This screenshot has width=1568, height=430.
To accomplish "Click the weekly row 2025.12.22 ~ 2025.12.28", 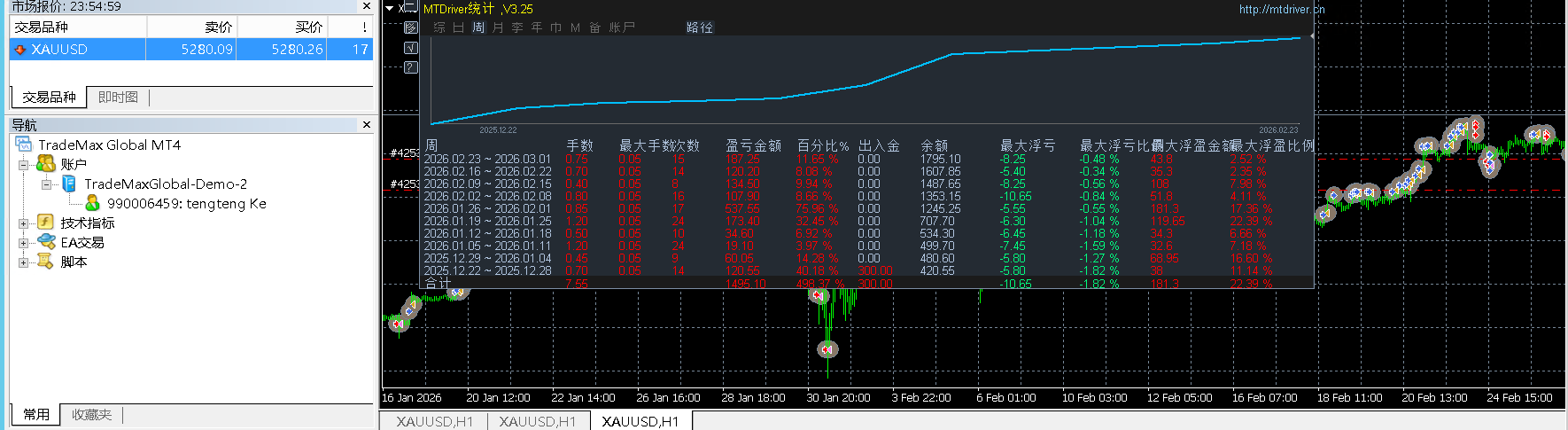I will pos(487,271).
